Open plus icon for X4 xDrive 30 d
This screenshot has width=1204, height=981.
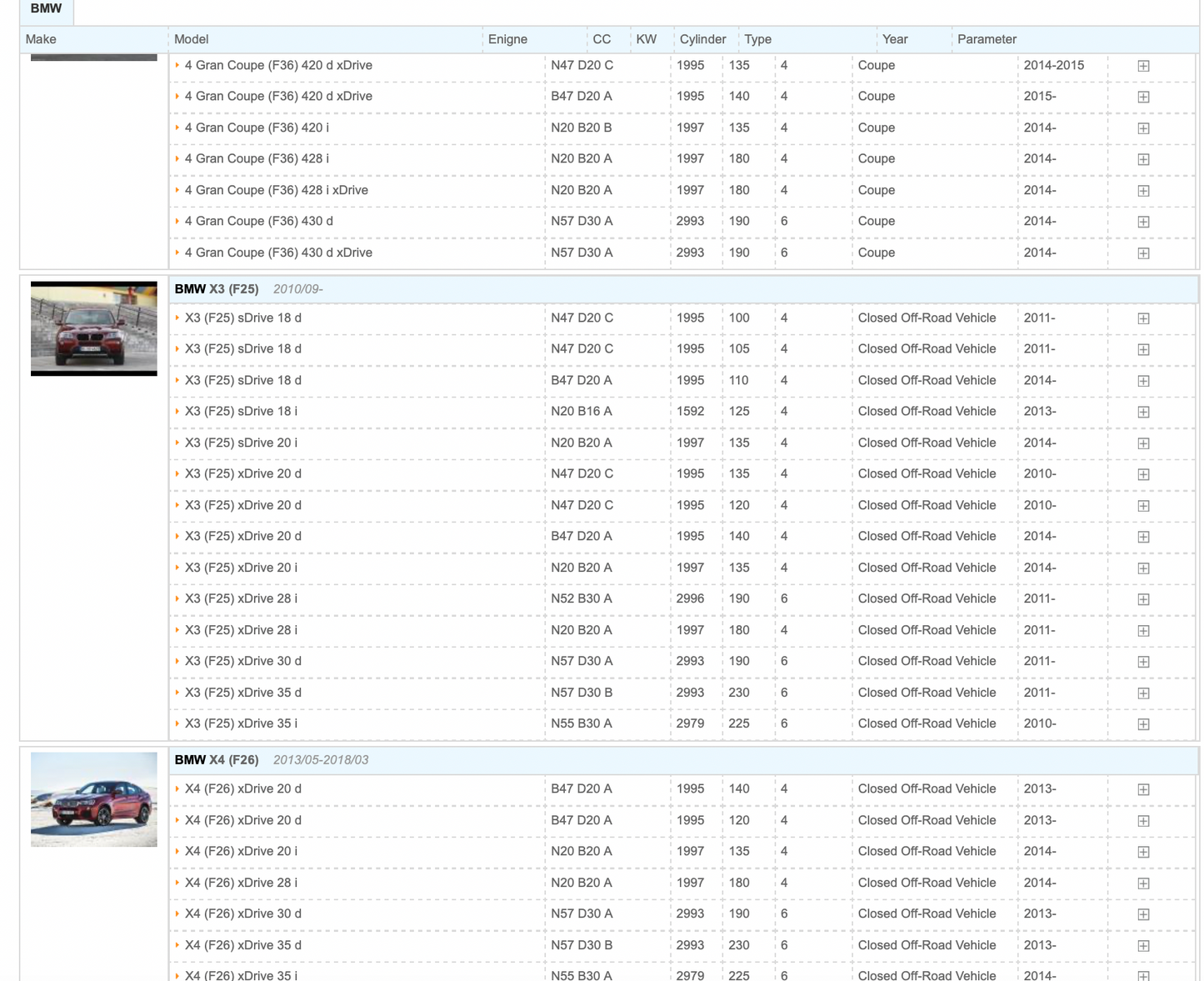(1143, 914)
